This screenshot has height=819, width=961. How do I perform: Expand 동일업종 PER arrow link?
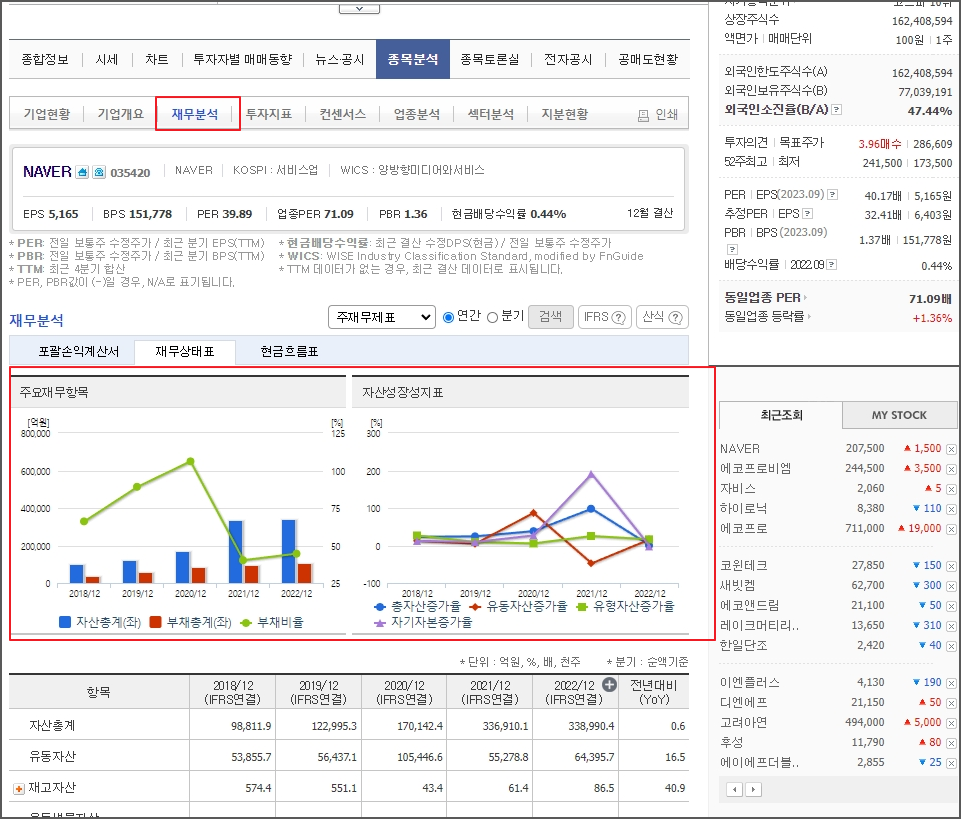[x=805, y=297]
